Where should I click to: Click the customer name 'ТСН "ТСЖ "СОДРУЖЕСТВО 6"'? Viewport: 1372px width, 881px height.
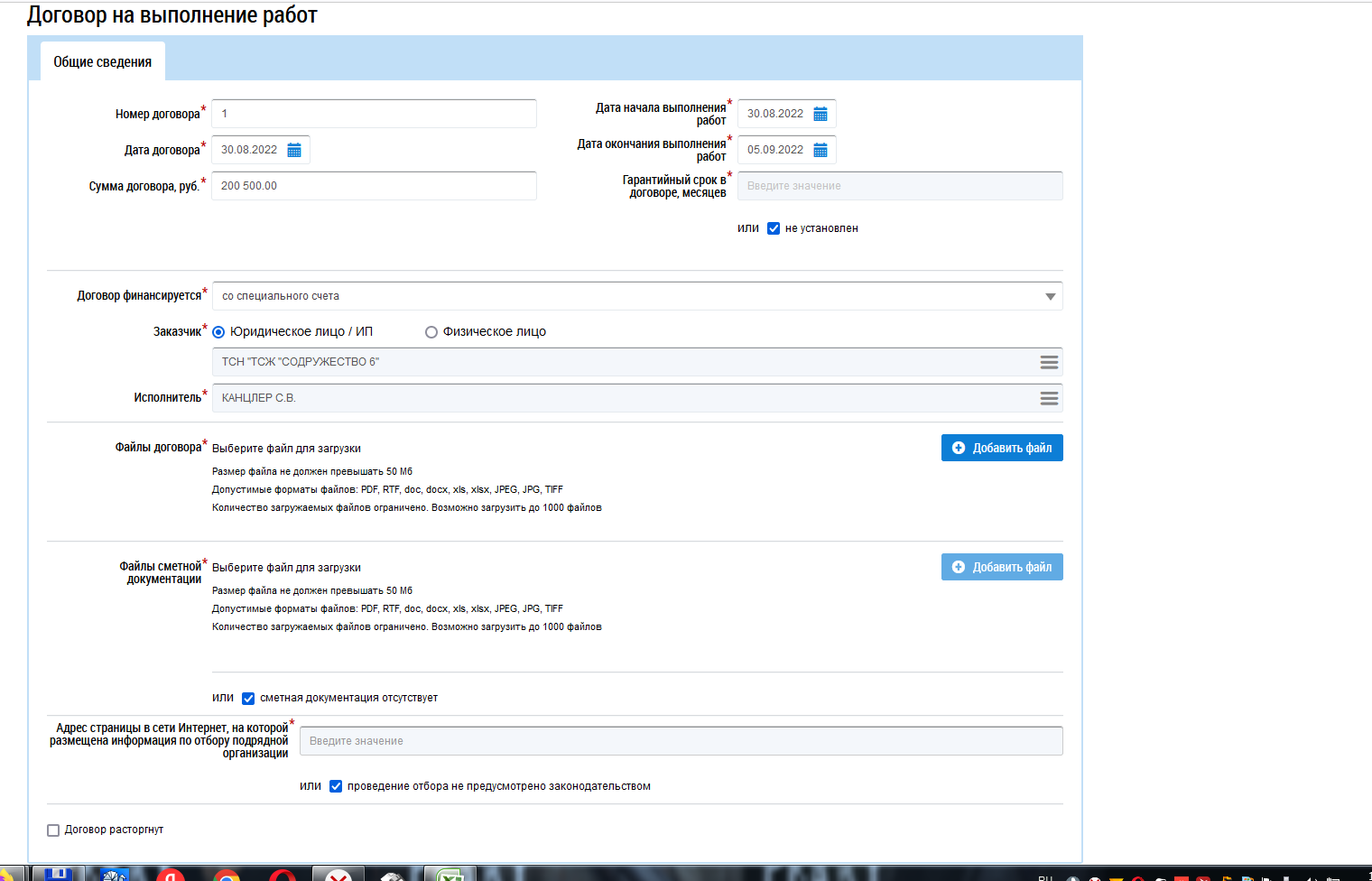pyautogui.click(x=301, y=362)
